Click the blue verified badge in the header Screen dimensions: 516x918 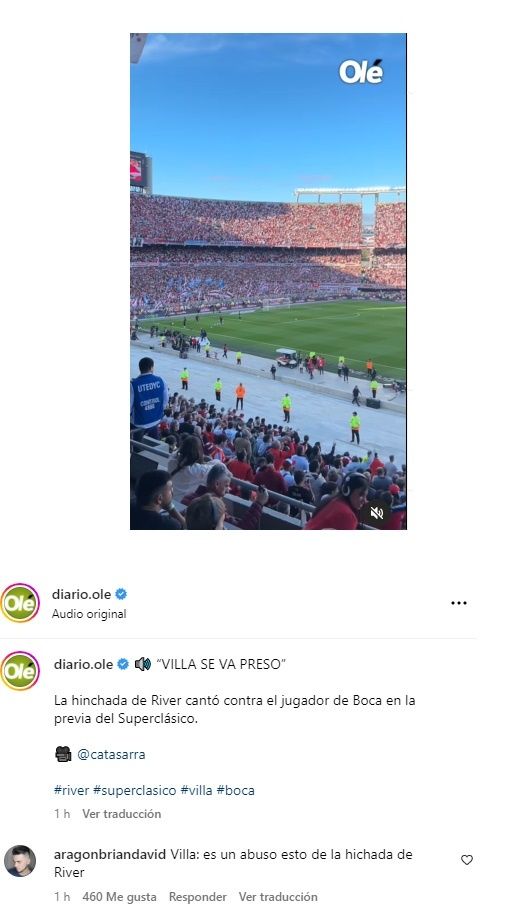pyautogui.click(x=121, y=594)
